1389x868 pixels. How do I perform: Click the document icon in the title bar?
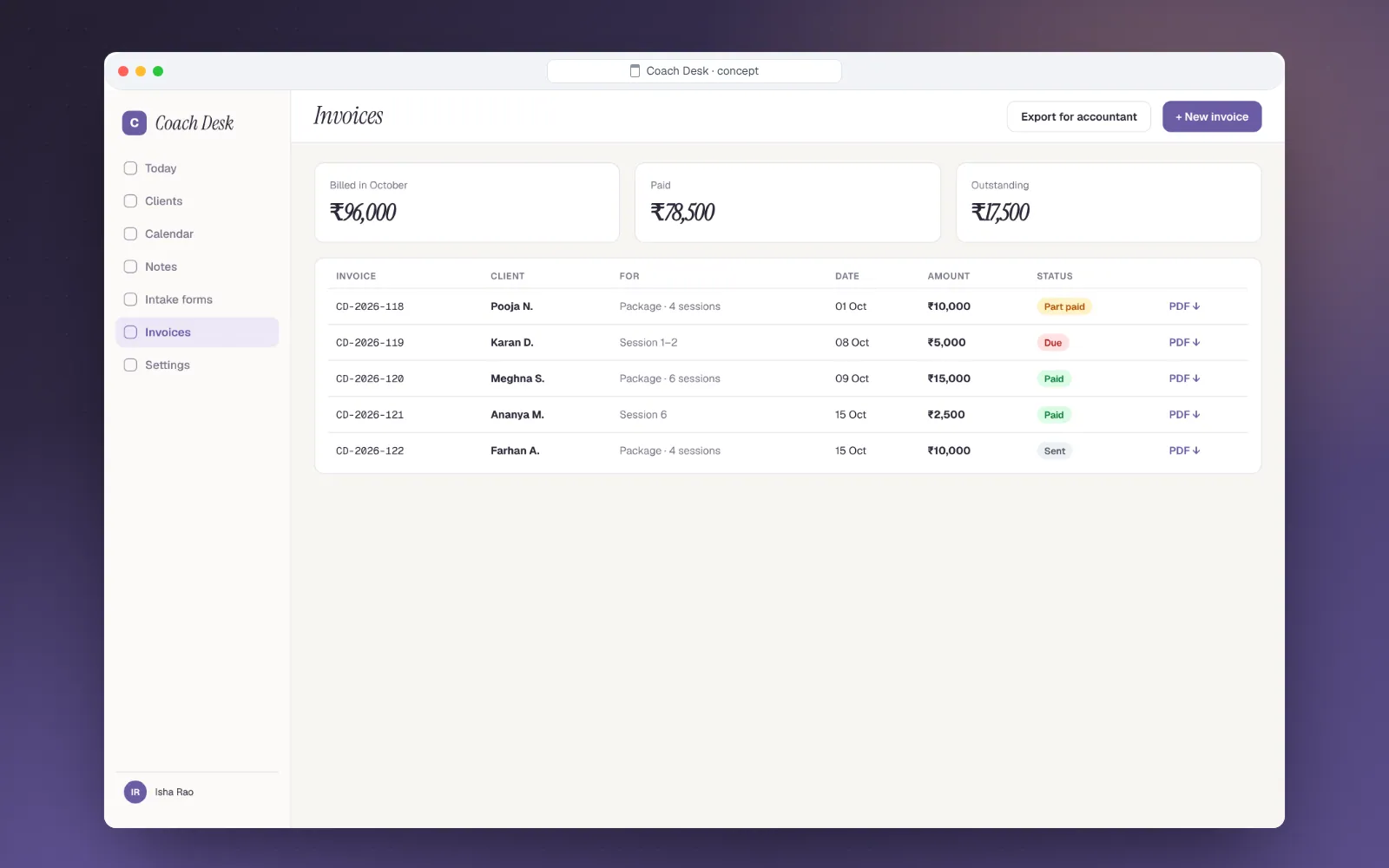tap(635, 71)
